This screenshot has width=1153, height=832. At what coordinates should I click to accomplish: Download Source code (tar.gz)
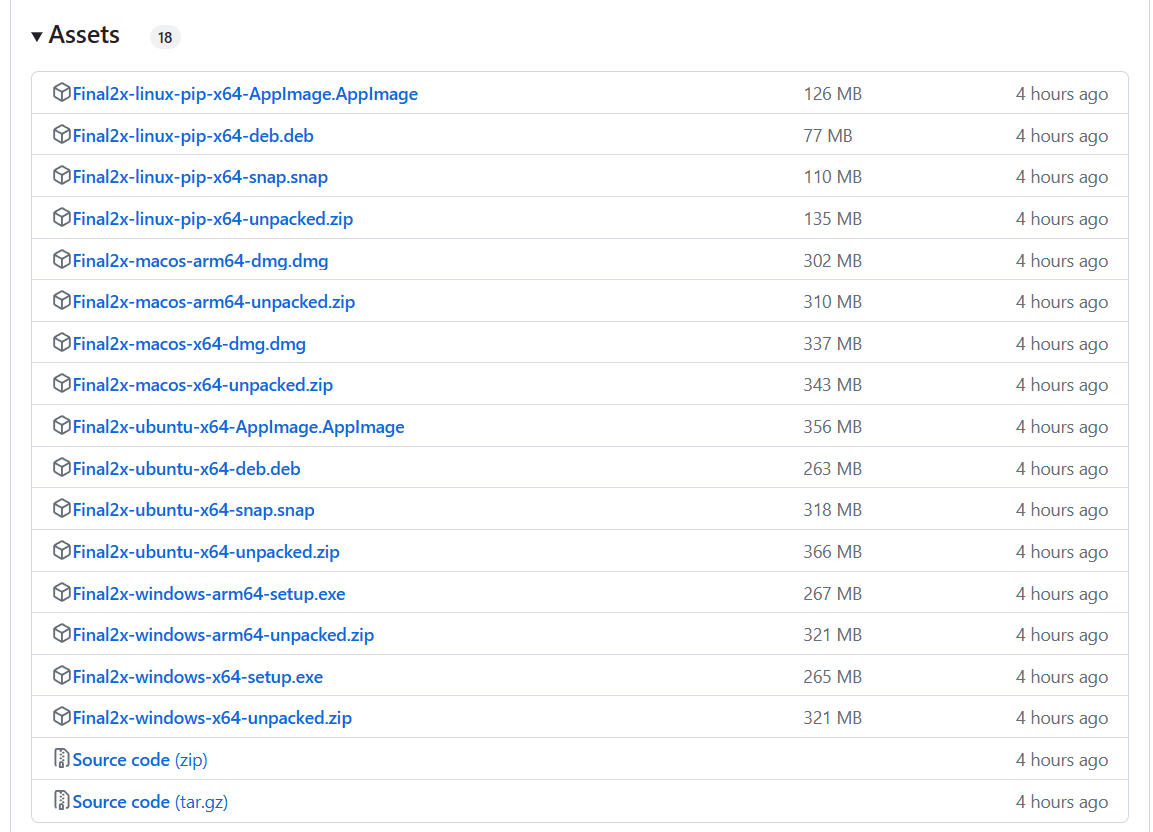[150, 803]
